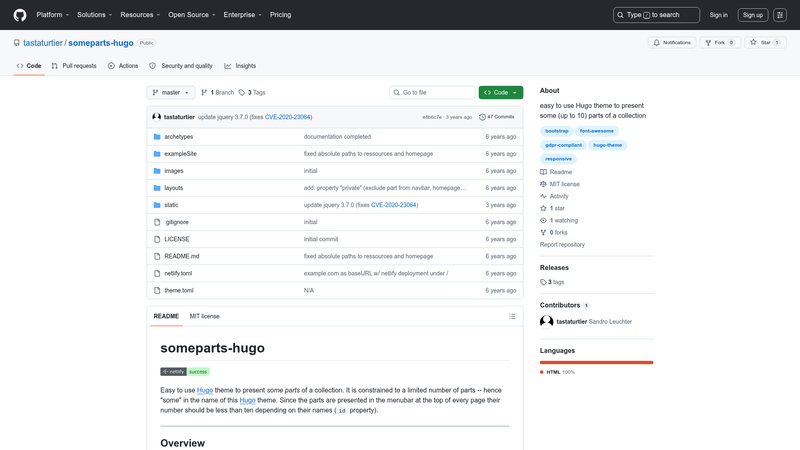Viewport: 800px width, 450px height.
Task: Open appearance settings icon in header
Action: click(x=780, y=15)
